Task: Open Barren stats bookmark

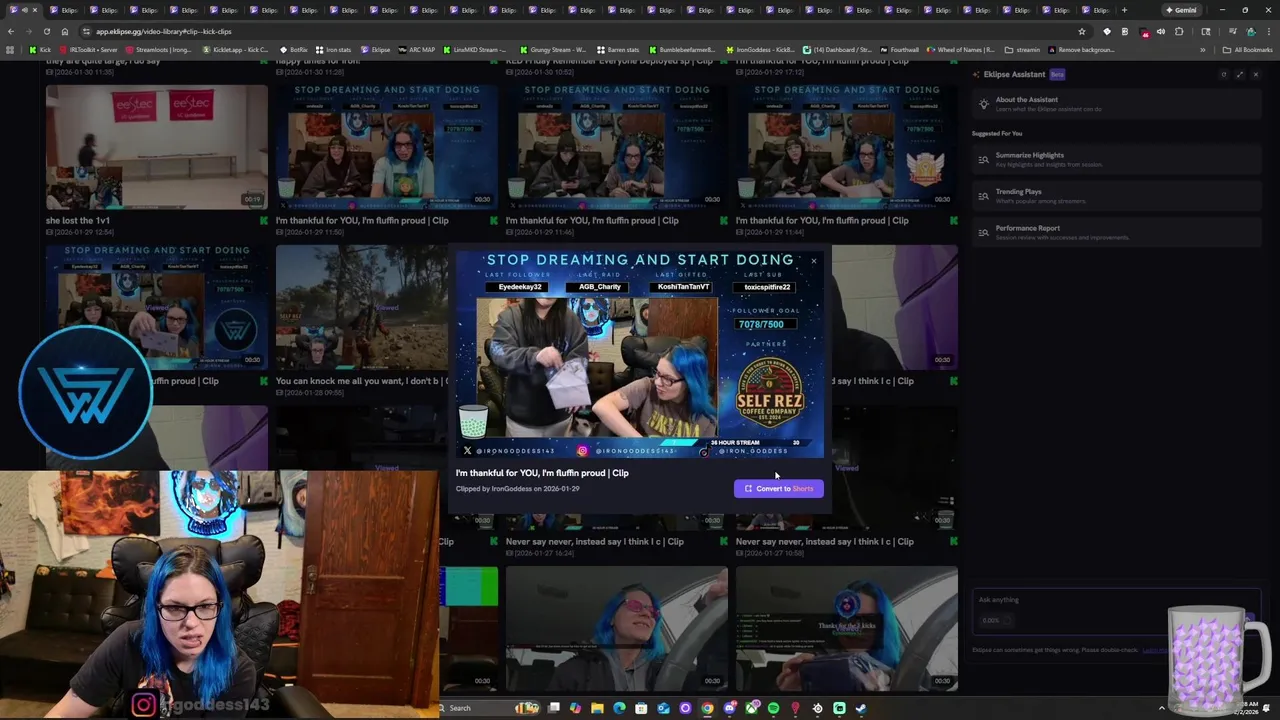Action: (x=618, y=49)
